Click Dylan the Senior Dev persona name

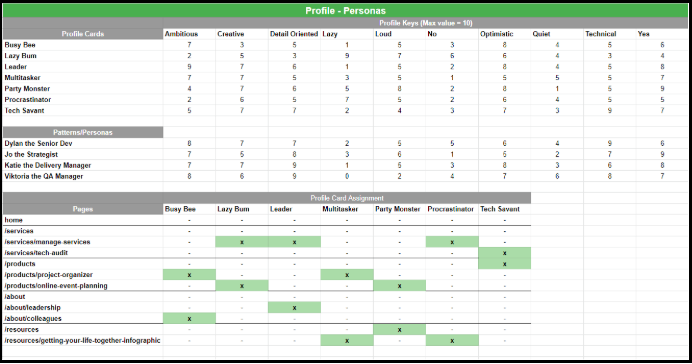pos(38,143)
